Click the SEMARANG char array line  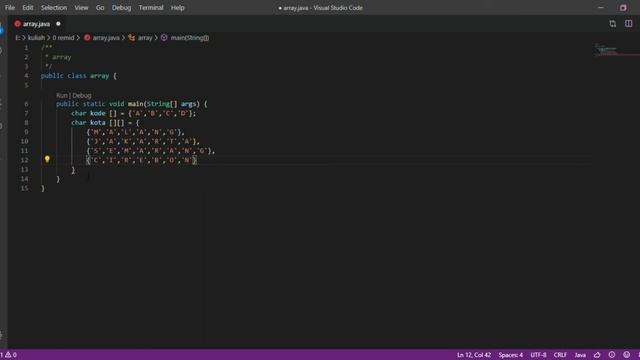(150, 151)
